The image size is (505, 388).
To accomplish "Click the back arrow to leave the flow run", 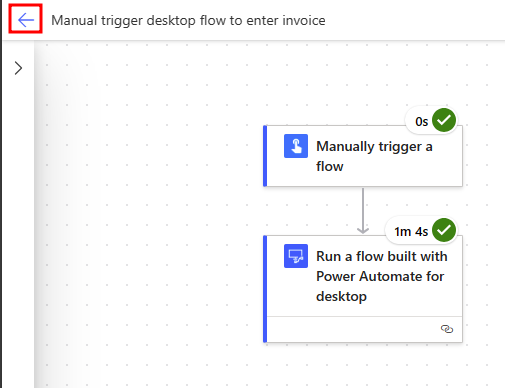I will tap(26, 20).
